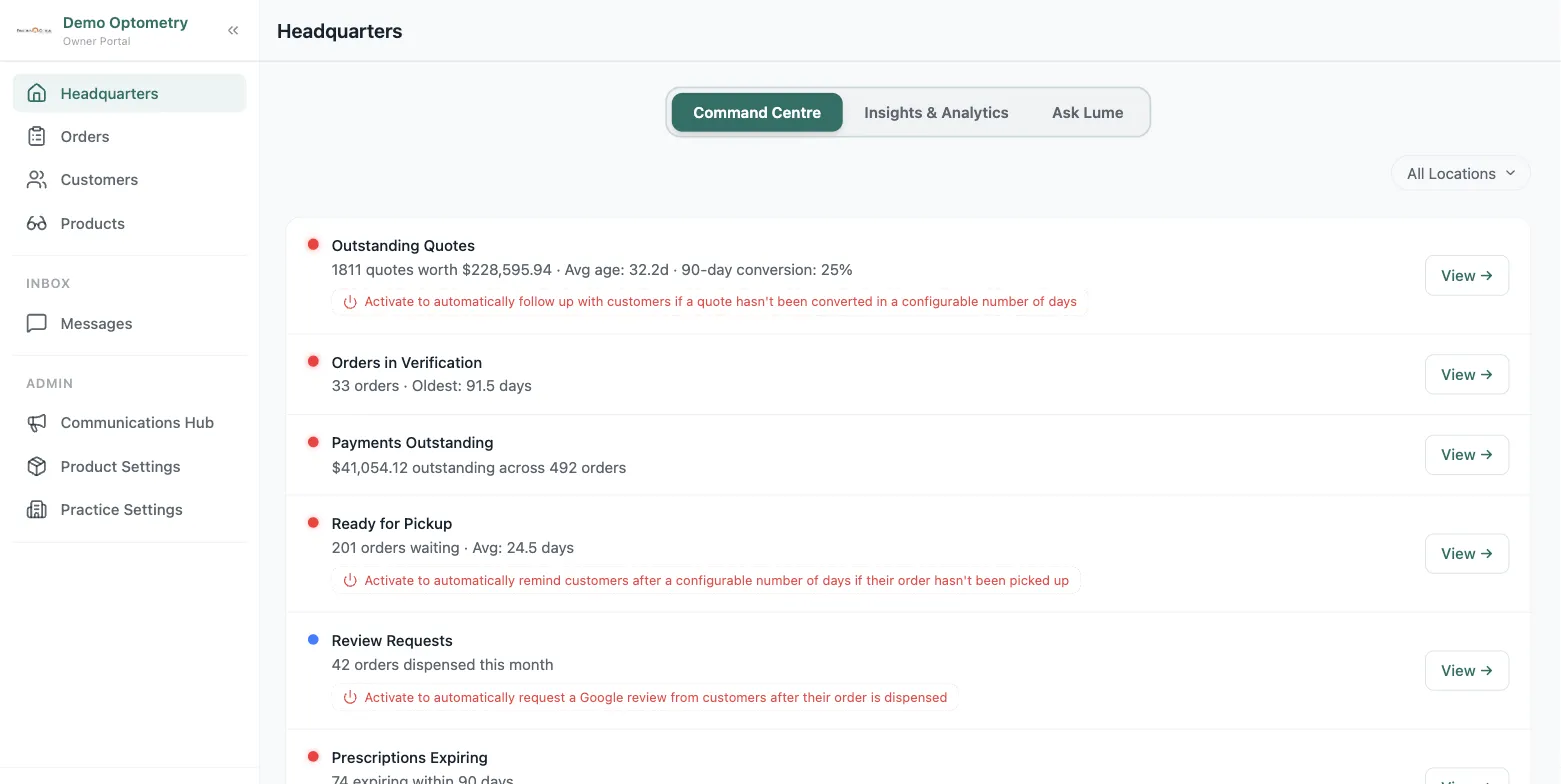The width and height of the screenshot is (1561, 784).
Task: Open the Ask Lume tab
Action: 1087,113
